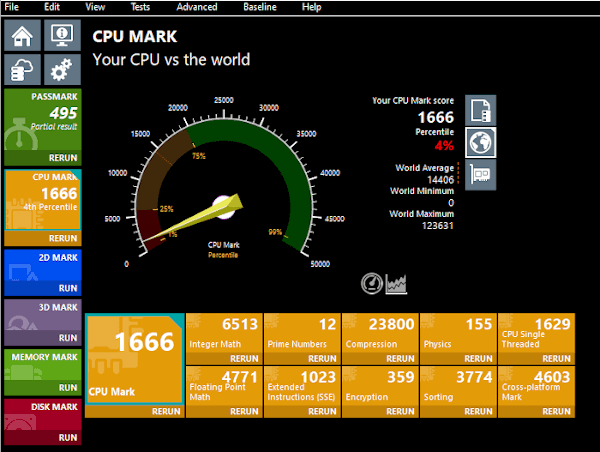Select the 3D Mark tile
Image resolution: width=600 pixels, height=452 pixels.
click(x=43, y=315)
